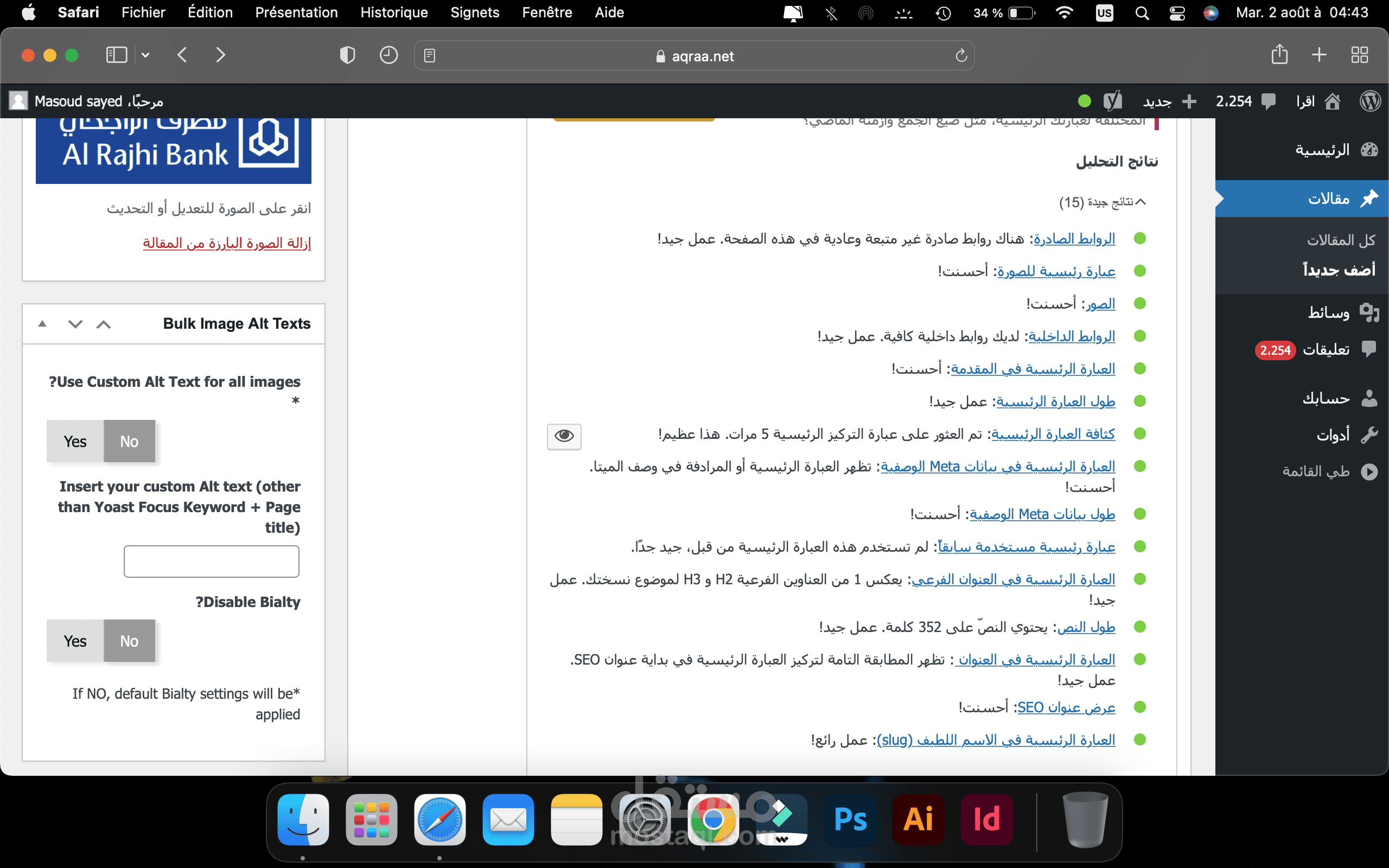Select No for Disable Bialty
The image size is (1389, 868).
pyautogui.click(x=129, y=641)
